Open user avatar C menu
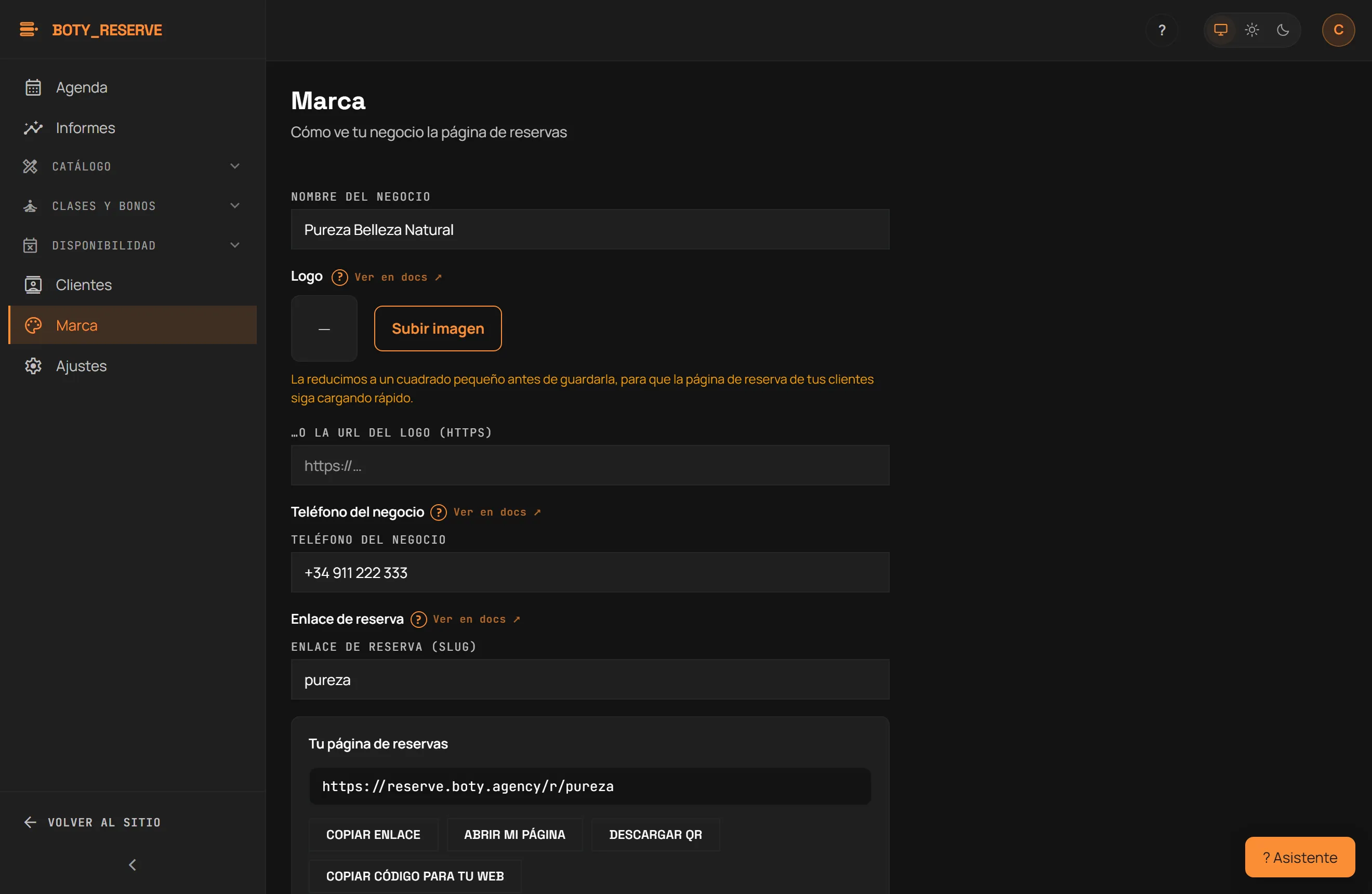This screenshot has height=894, width=1372. (x=1338, y=30)
